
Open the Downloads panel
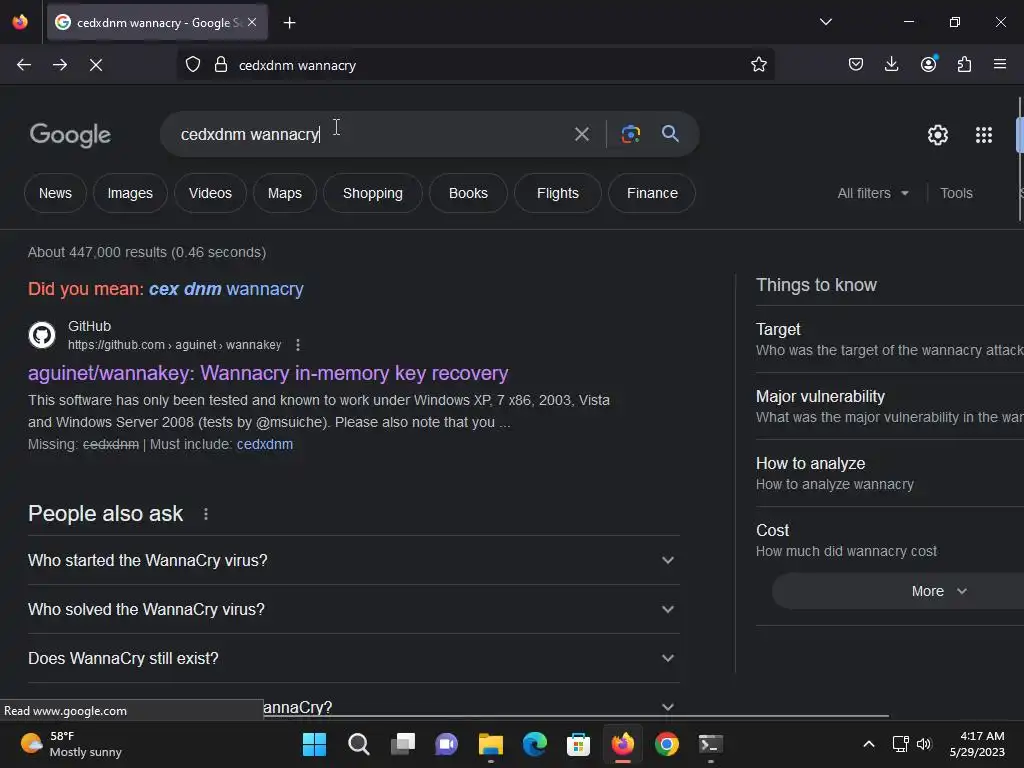point(891,64)
